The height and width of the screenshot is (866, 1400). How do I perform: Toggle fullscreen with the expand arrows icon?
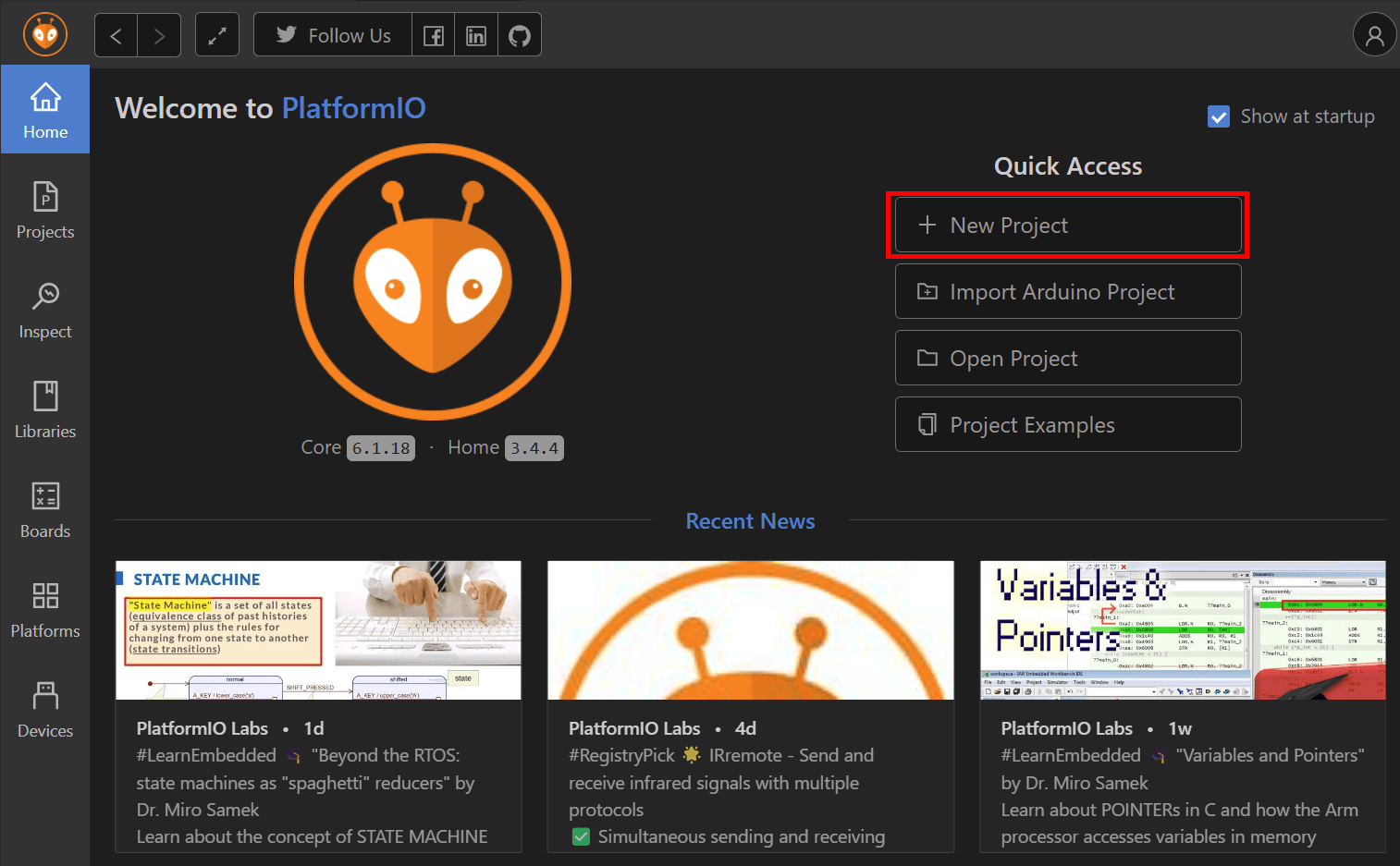(x=217, y=35)
